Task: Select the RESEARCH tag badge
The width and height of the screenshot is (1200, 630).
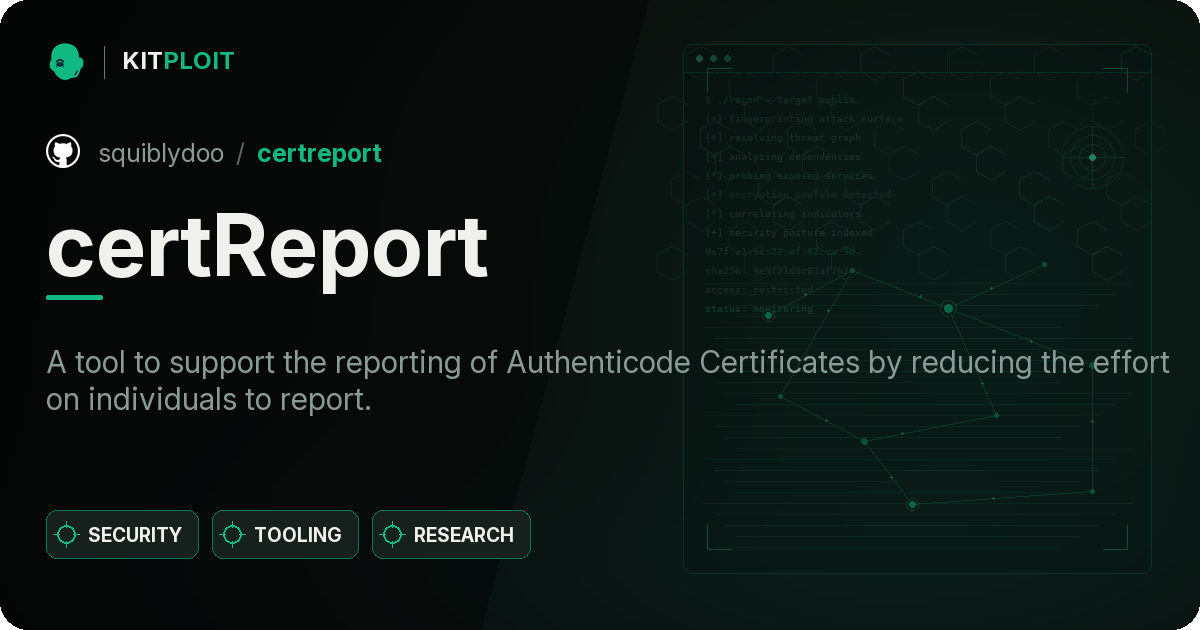Action: (x=451, y=534)
